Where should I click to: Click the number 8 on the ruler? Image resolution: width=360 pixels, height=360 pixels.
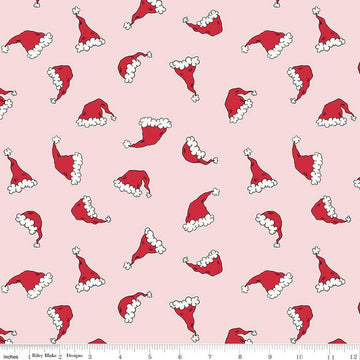[x=240, y=357]
